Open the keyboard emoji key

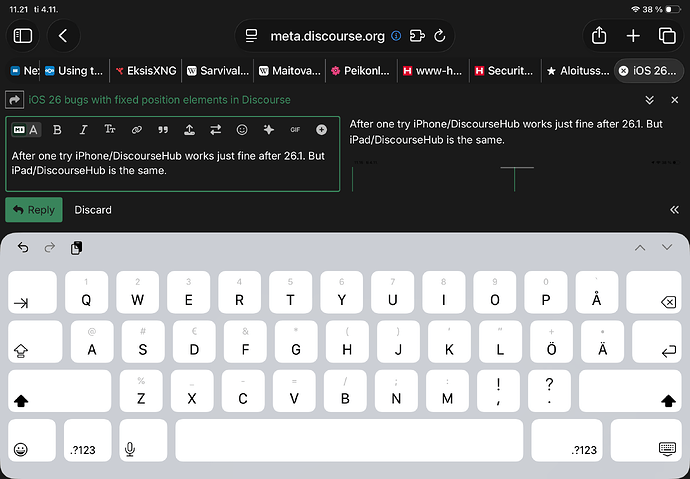(32, 440)
